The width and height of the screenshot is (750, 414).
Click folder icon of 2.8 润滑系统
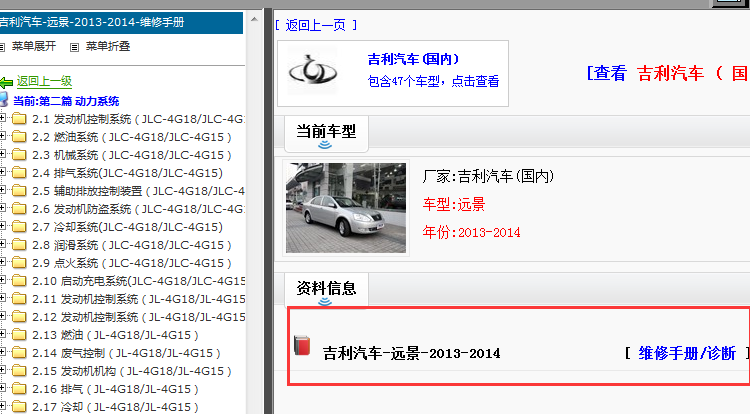pos(19,245)
